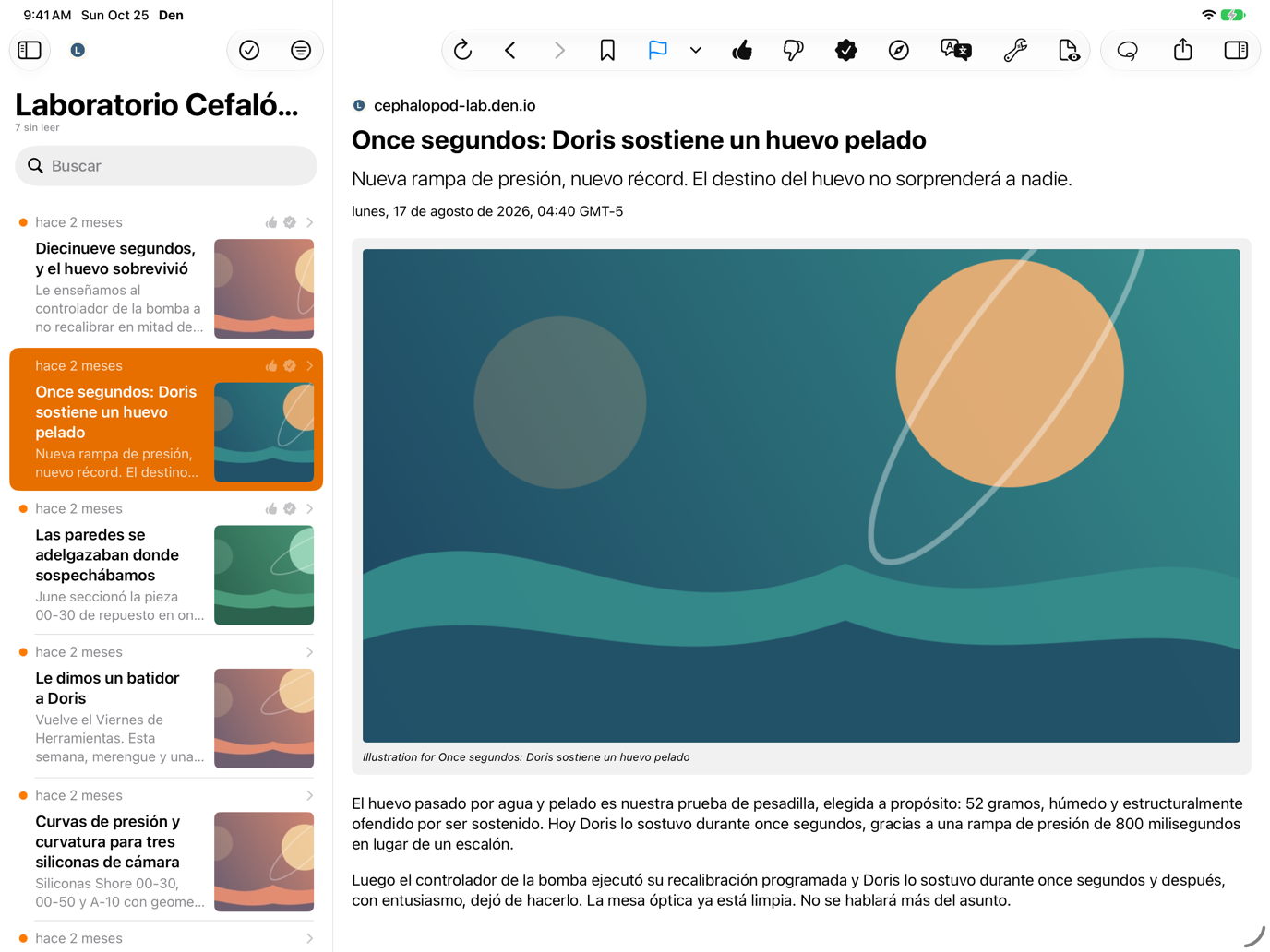Expand chevron on 'Once segundos' list row

tap(310, 366)
